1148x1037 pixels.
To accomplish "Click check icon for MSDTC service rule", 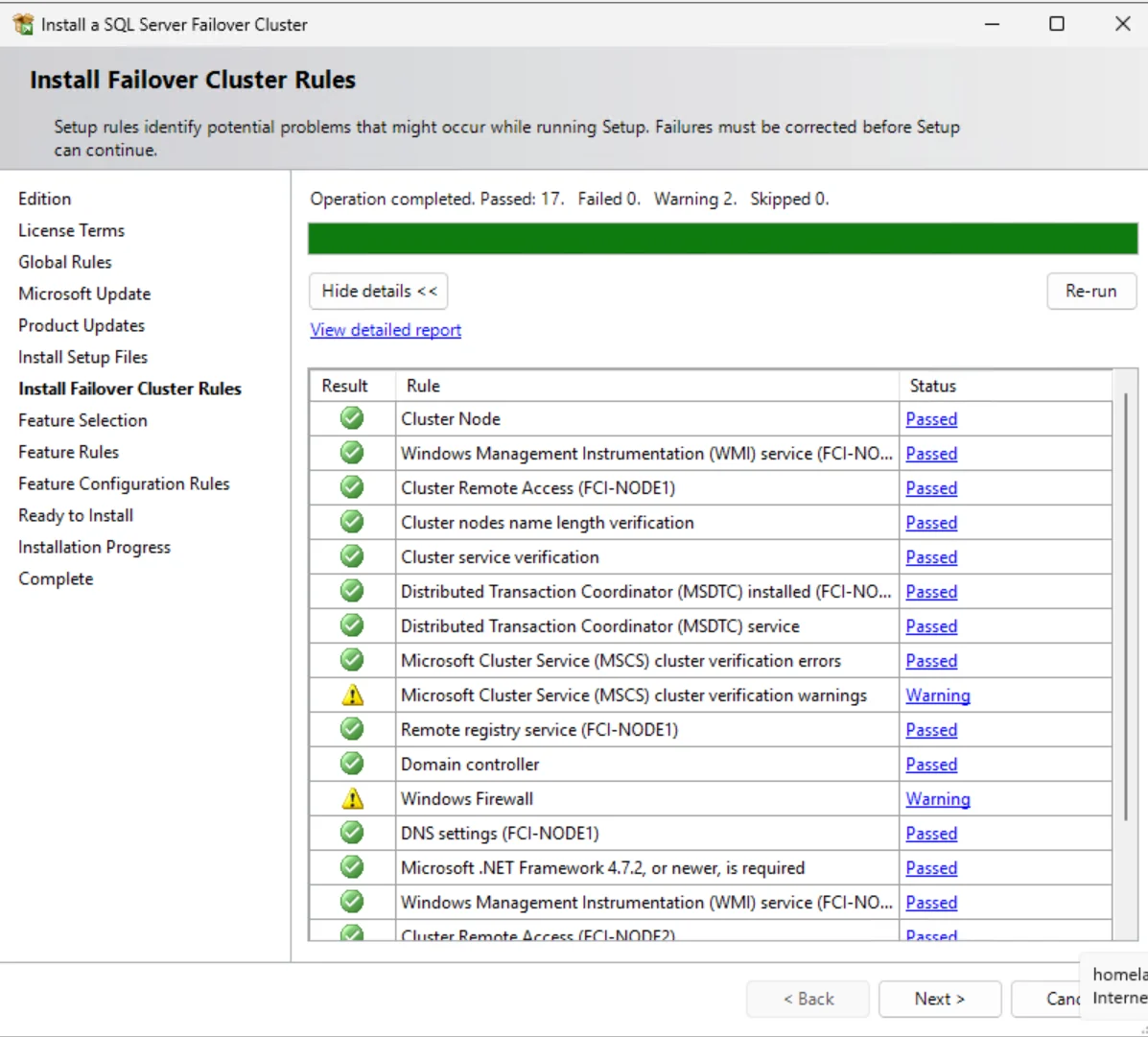I will click(x=352, y=625).
